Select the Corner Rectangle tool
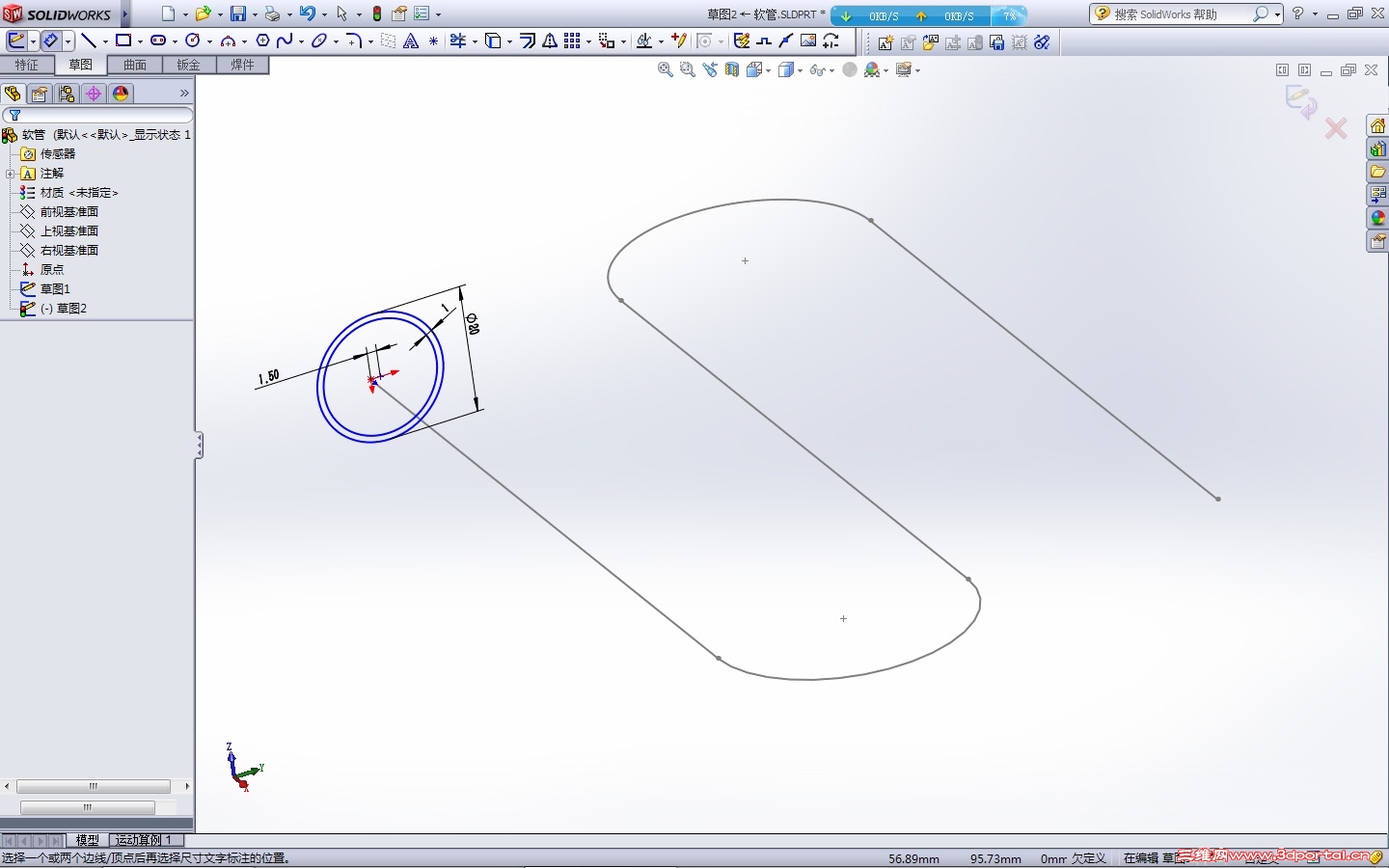Screen dimensions: 1389x868 tap(123, 41)
